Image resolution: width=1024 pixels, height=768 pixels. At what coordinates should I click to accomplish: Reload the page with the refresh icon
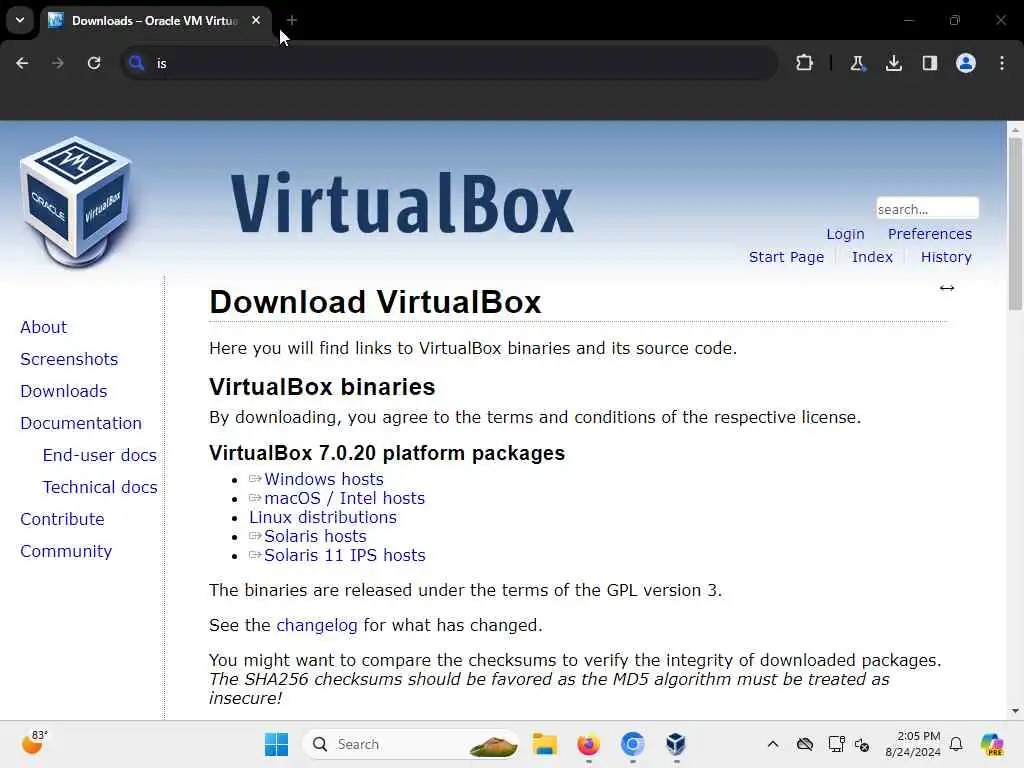point(94,63)
